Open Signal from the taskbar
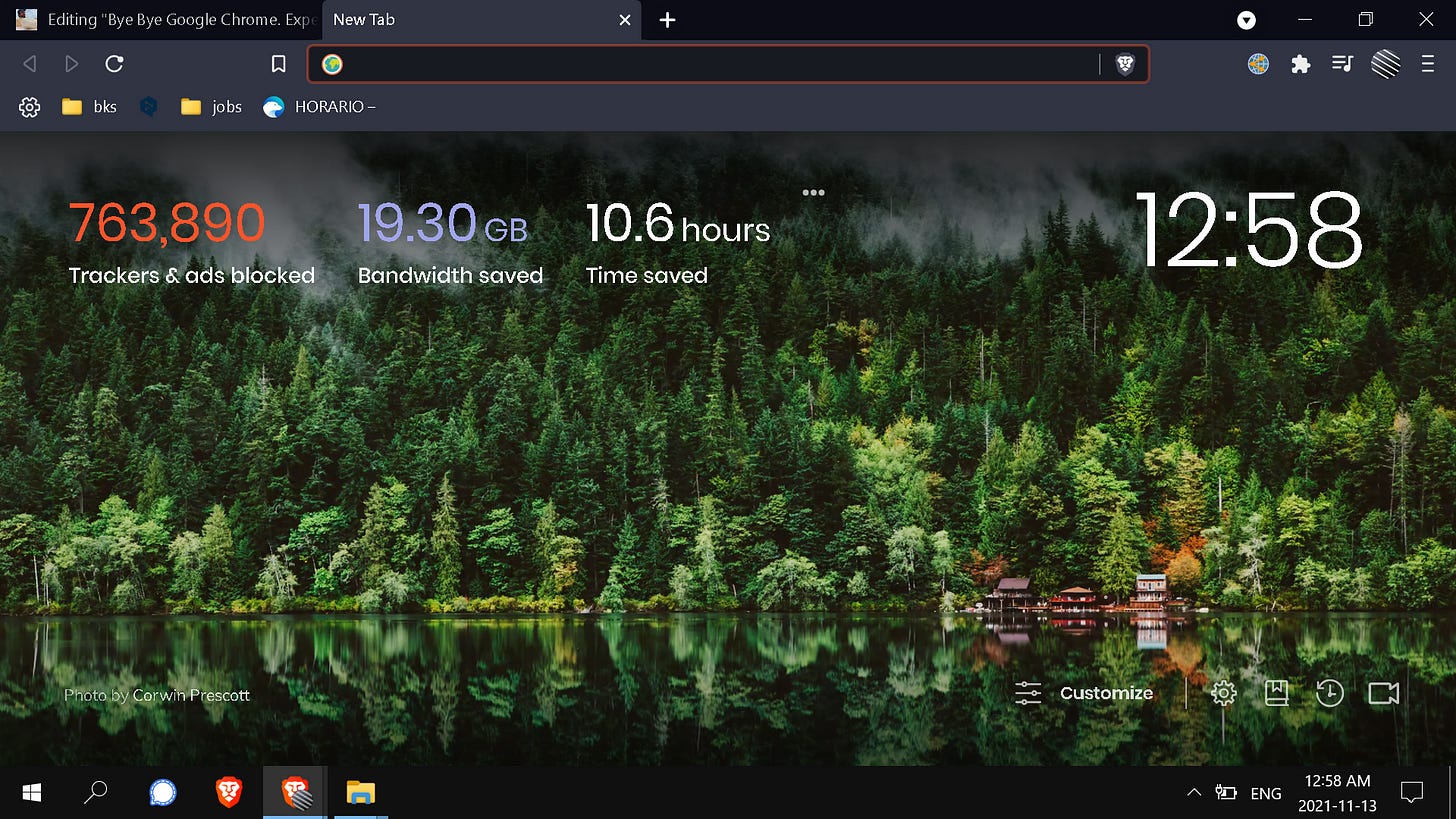 (162, 793)
